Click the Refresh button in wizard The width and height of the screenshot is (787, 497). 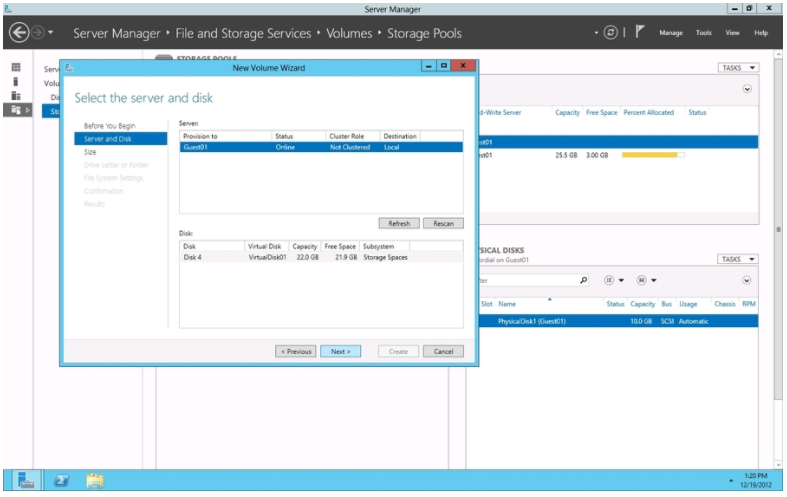click(x=399, y=223)
